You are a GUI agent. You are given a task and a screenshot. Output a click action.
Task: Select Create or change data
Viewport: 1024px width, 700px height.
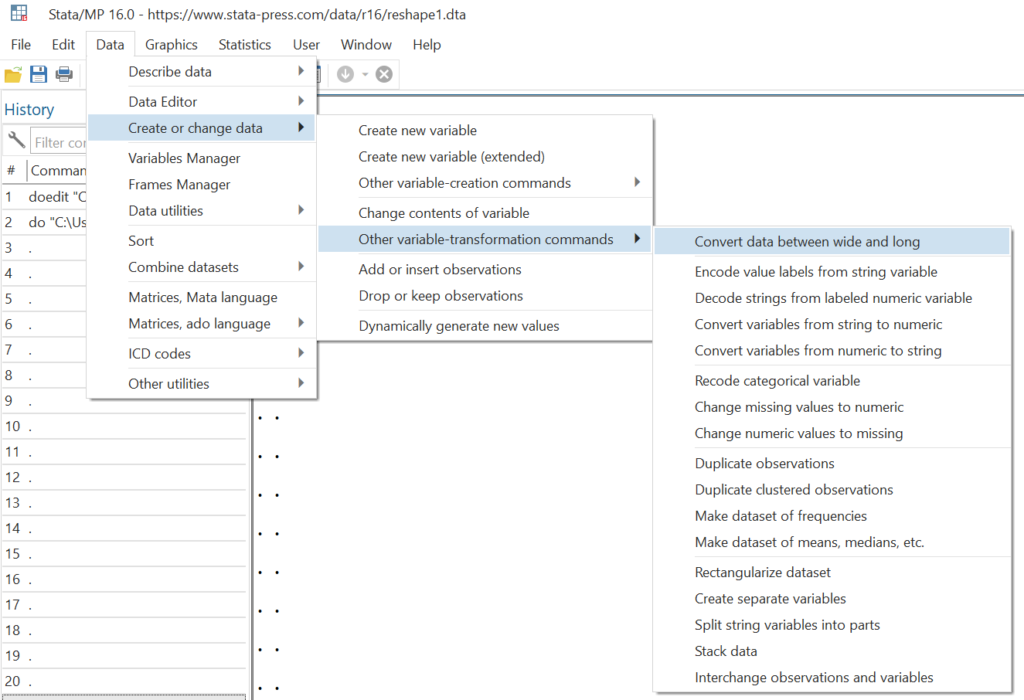tap(201, 128)
